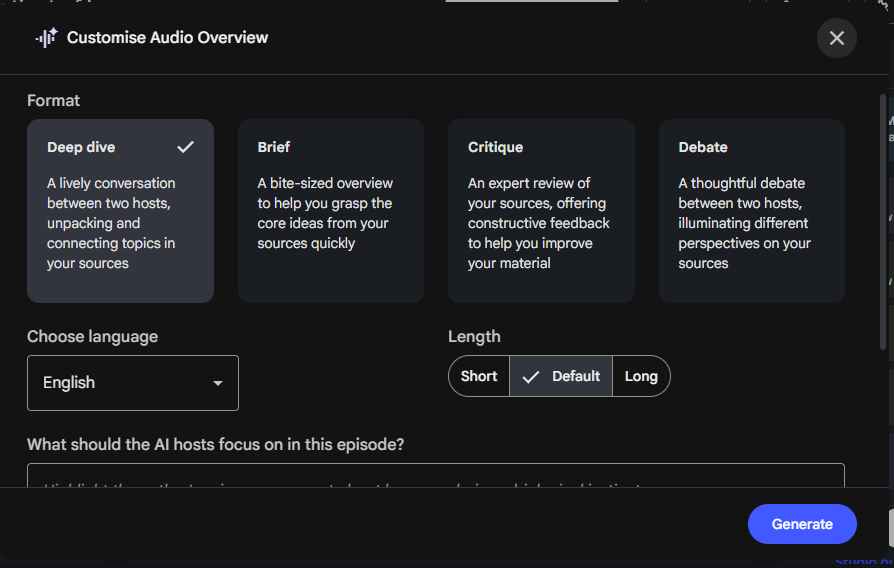894x568 pixels.
Task: Close the Customise Audio Overview dialog
Action: tap(836, 38)
